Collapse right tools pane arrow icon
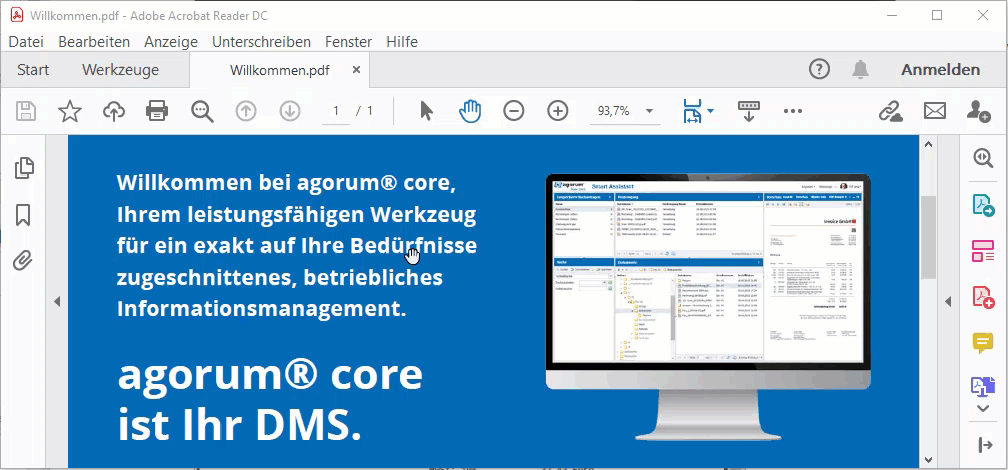Image resolution: width=1008 pixels, height=470 pixels. point(984,445)
